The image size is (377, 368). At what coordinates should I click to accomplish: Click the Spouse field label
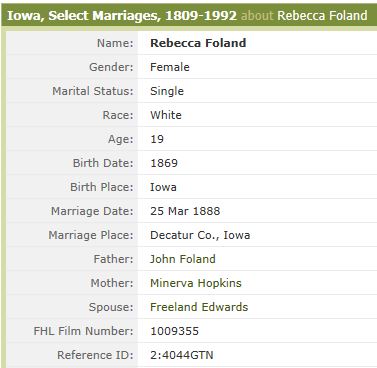pos(111,307)
